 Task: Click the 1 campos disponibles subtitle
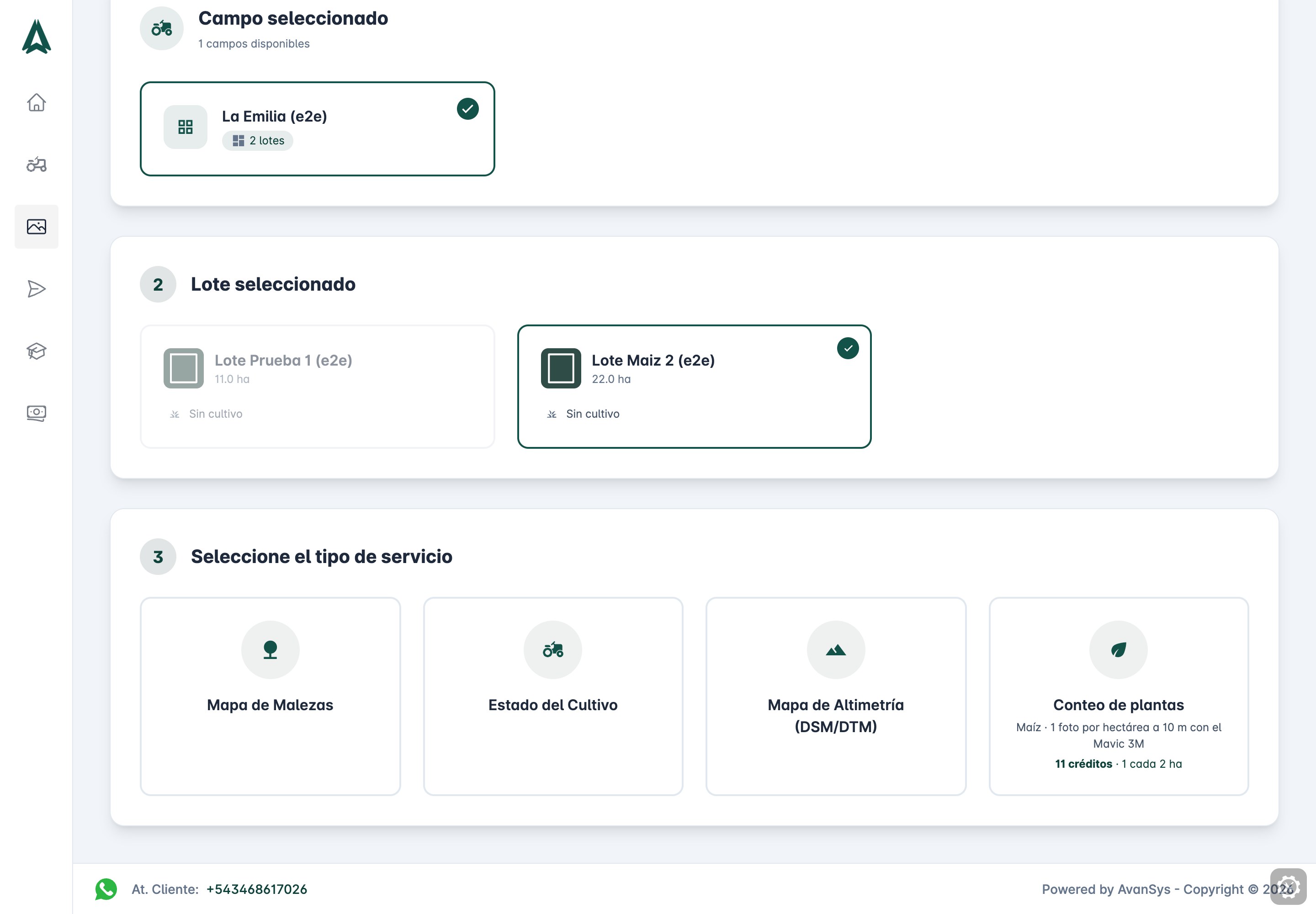coord(254,43)
